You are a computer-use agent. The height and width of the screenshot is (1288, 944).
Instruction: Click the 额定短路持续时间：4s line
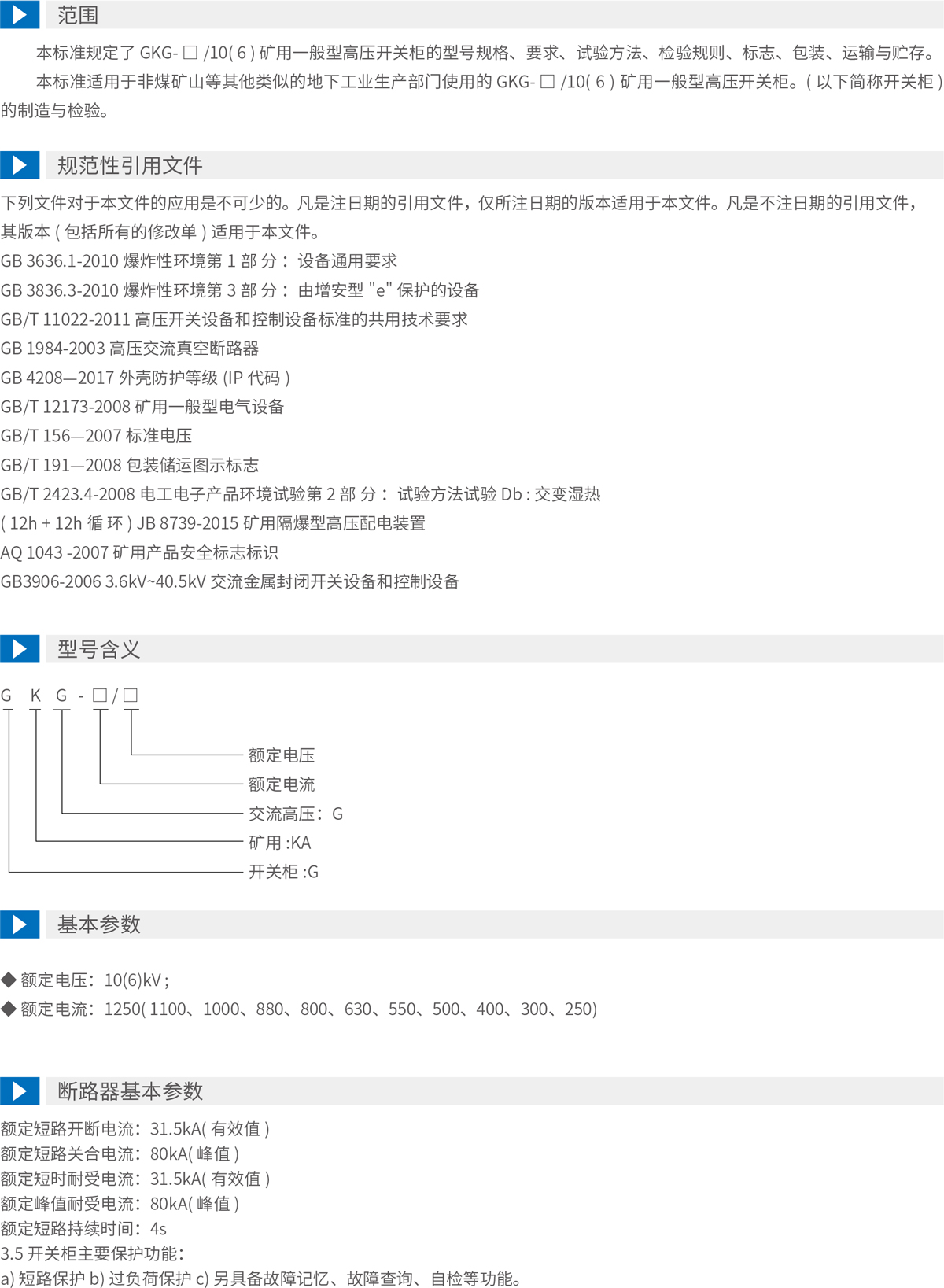pos(83,1228)
